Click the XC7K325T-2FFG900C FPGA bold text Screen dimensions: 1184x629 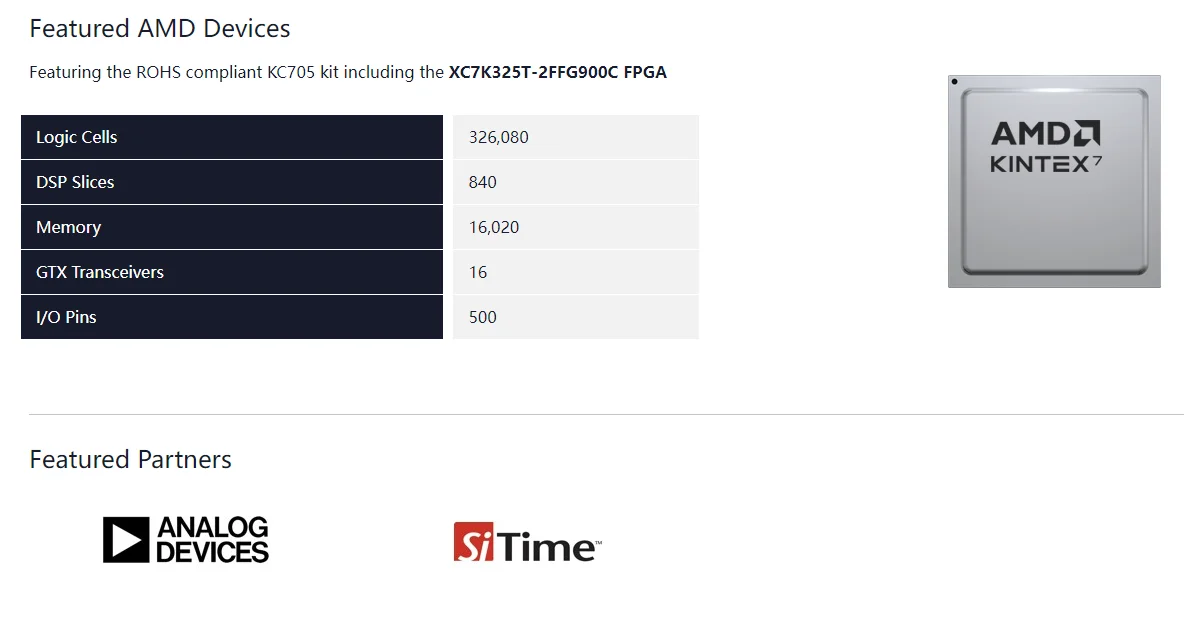(x=557, y=72)
